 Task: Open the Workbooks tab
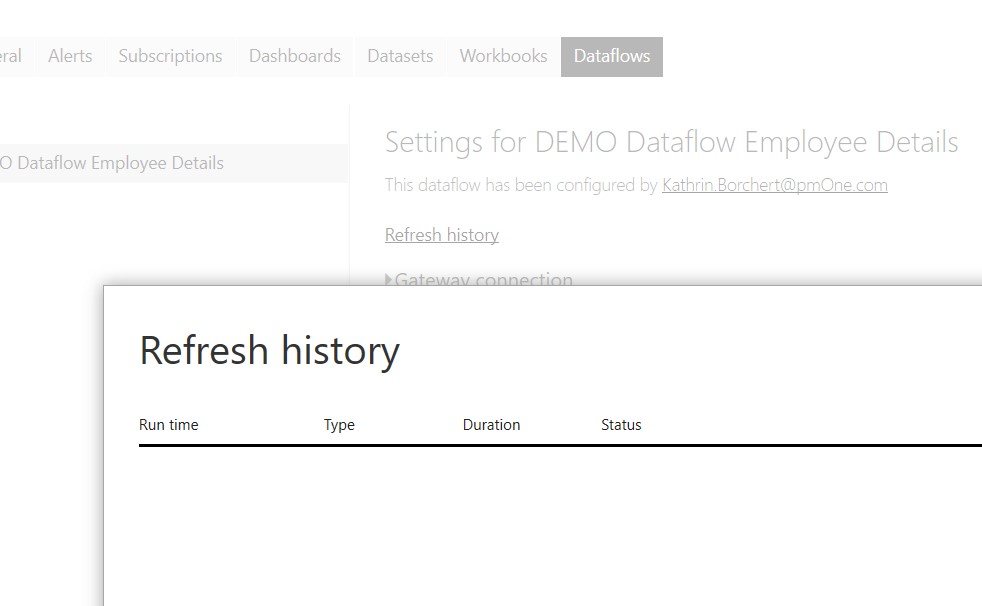[504, 56]
